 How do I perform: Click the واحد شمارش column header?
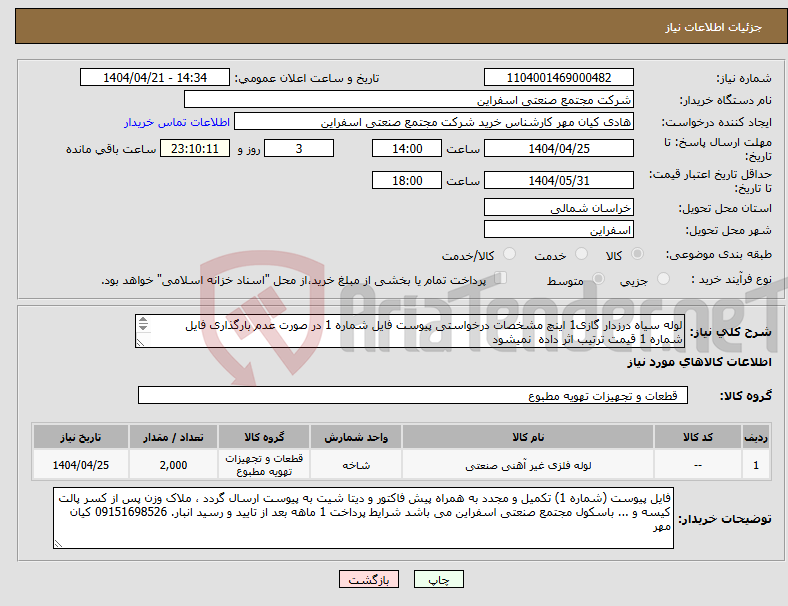click(x=356, y=437)
